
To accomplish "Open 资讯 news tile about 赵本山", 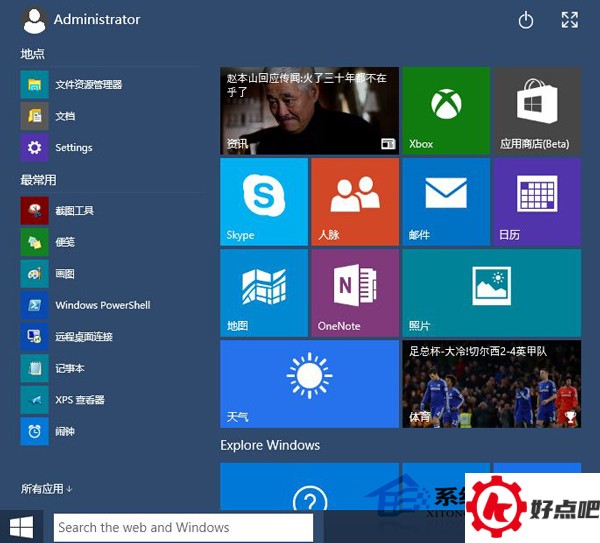I will tap(310, 111).
